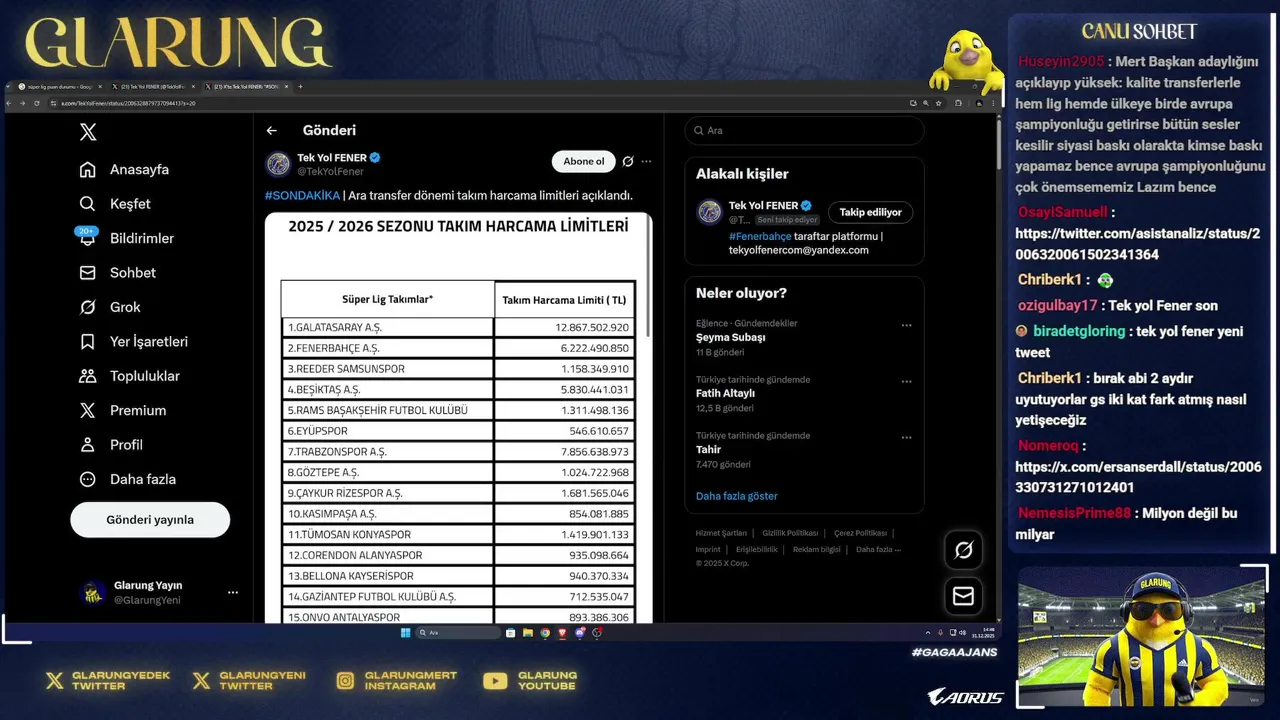Click Fenerbahçe limit value 6.222.490.850
The height and width of the screenshot is (720, 1280).
point(592,348)
